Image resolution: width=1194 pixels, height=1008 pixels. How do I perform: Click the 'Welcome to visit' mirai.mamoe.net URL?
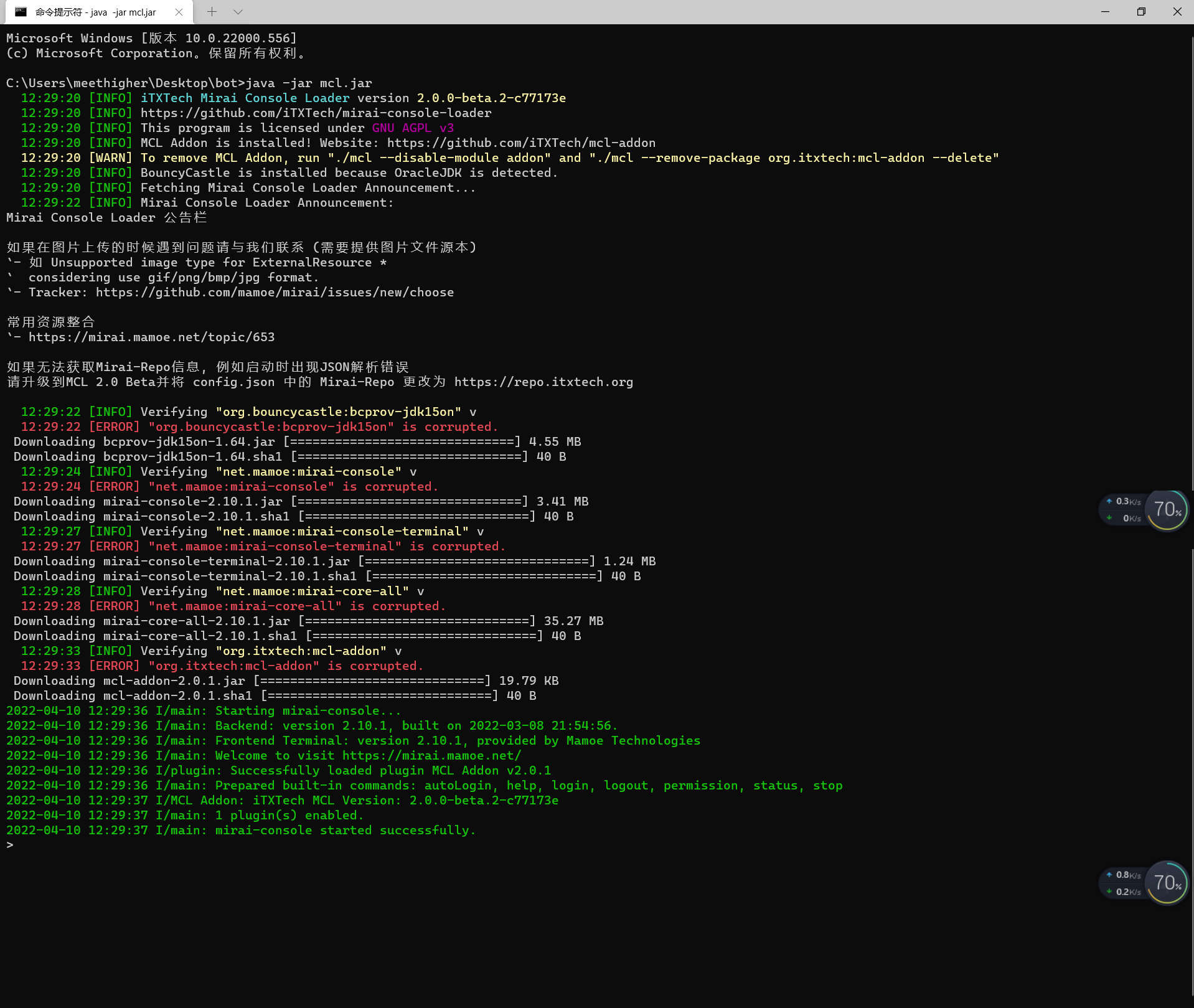tap(431, 755)
